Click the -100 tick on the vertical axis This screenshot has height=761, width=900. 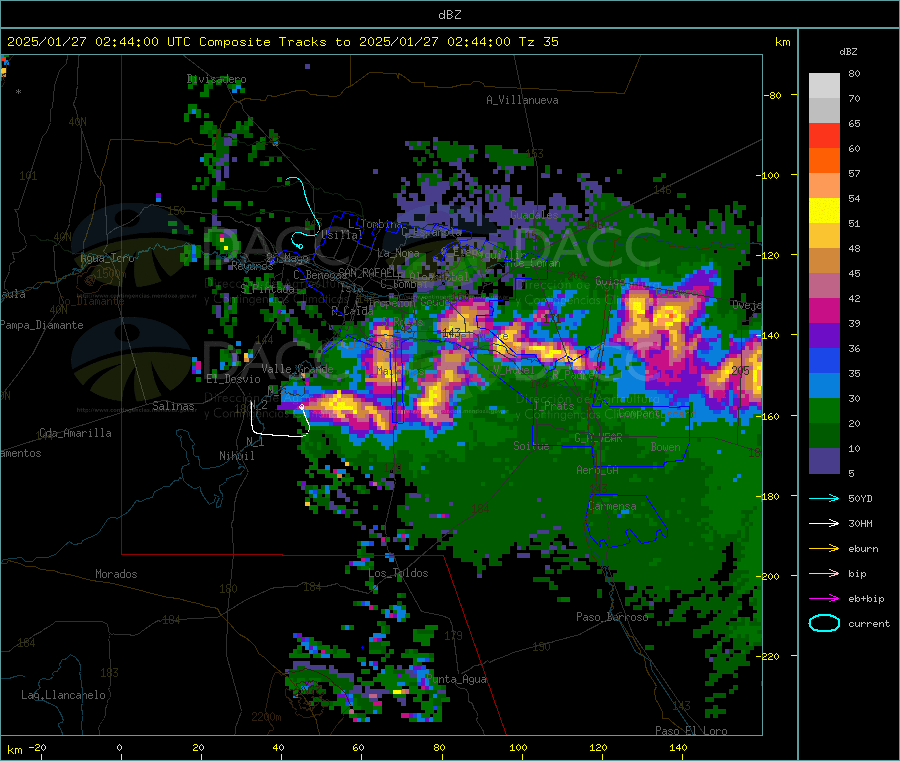[770, 175]
